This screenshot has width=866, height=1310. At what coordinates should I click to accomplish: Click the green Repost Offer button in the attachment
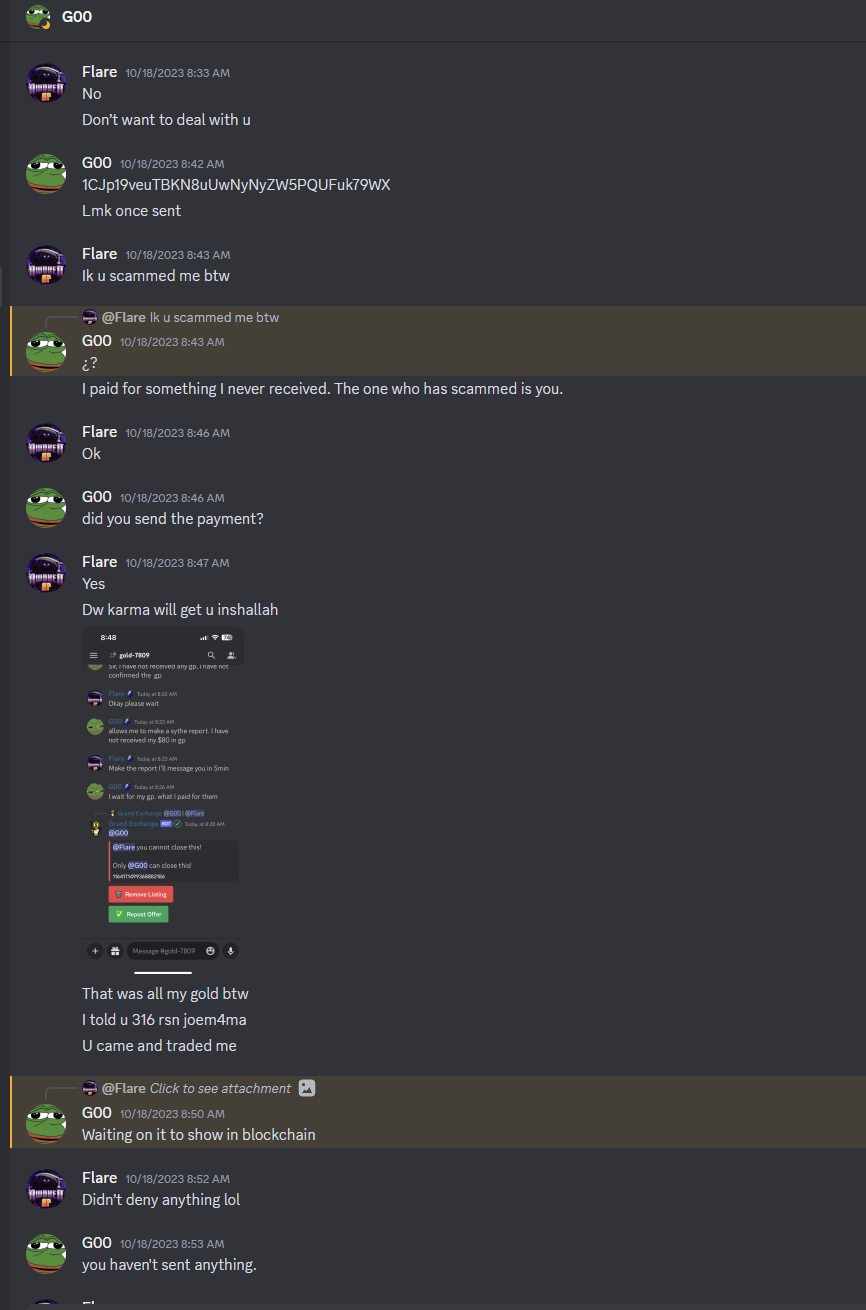pos(138,914)
